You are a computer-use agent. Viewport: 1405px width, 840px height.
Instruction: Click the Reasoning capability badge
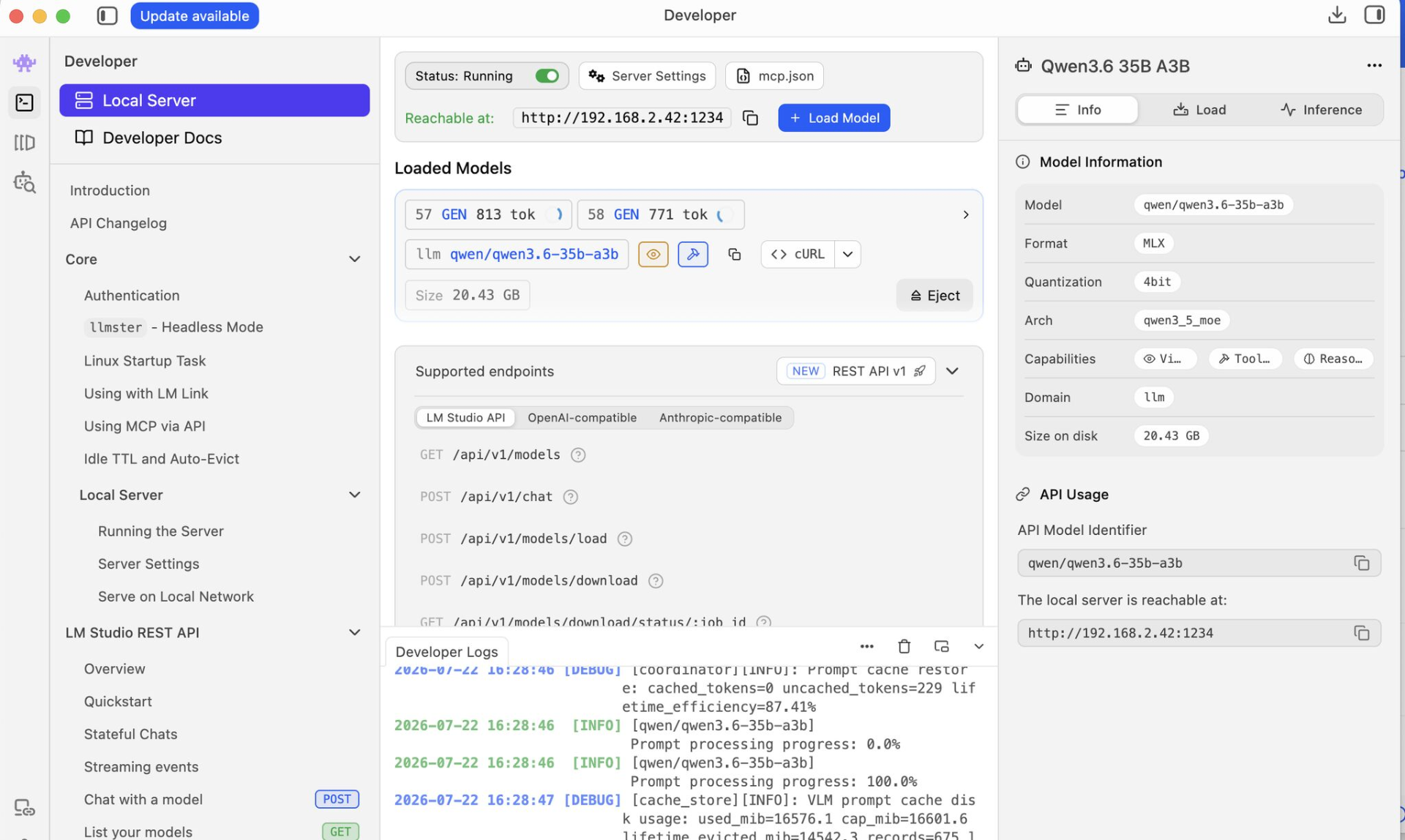coord(1333,359)
